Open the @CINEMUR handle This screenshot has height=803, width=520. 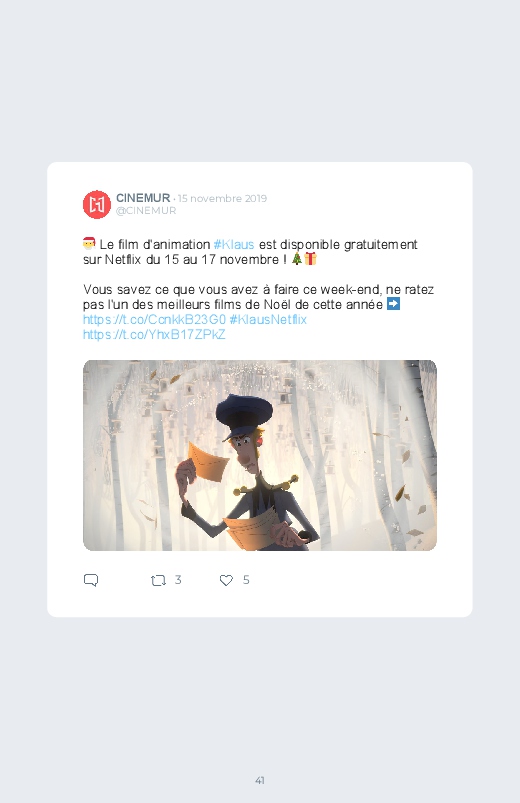click(x=146, y=211)
